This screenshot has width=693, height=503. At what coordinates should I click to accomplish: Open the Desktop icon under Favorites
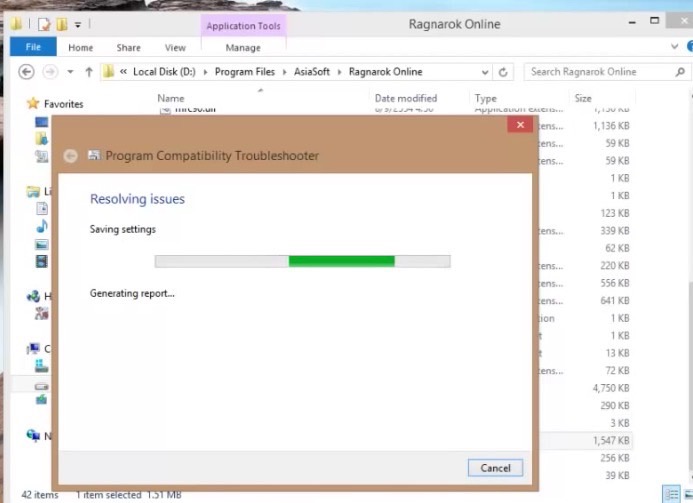pos(42,122)
